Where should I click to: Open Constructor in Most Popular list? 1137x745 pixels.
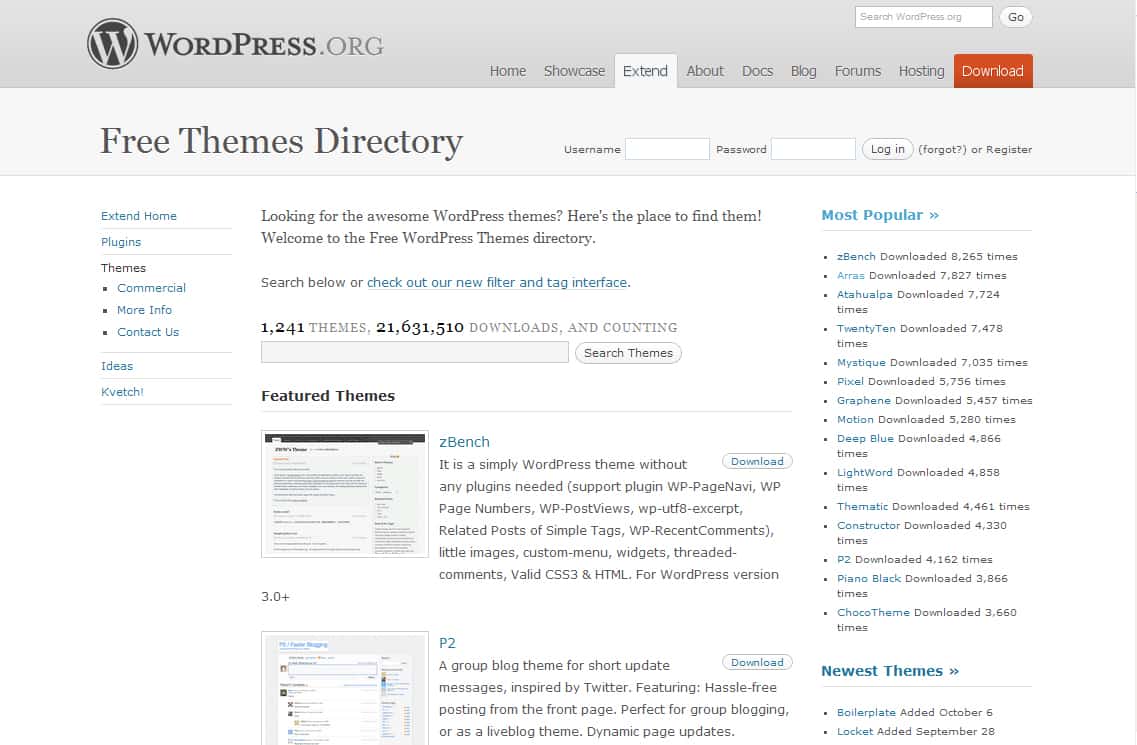tap(868, 525)
